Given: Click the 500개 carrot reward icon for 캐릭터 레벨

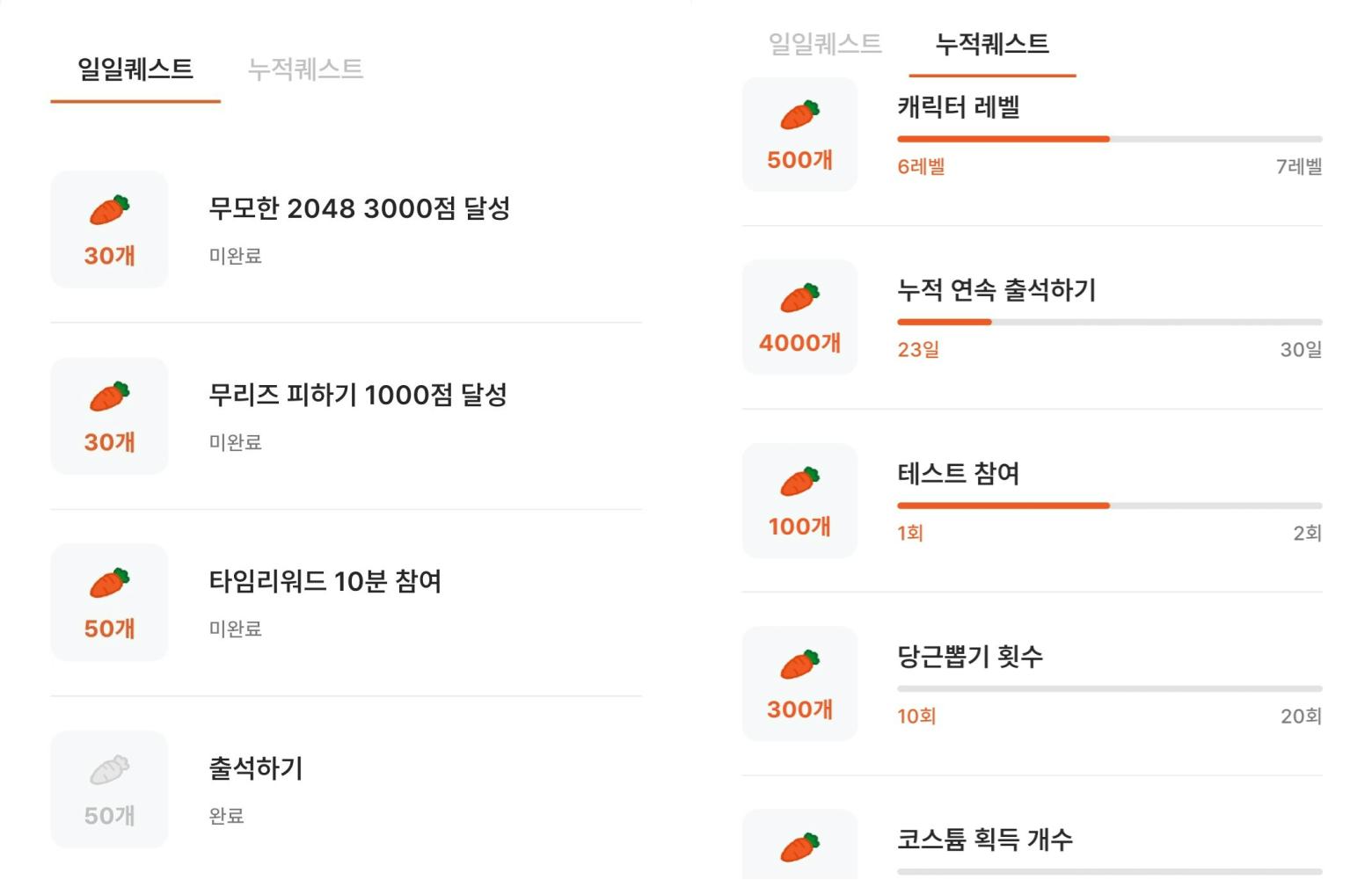Looking at the screenshot, I should click(799, 134).
